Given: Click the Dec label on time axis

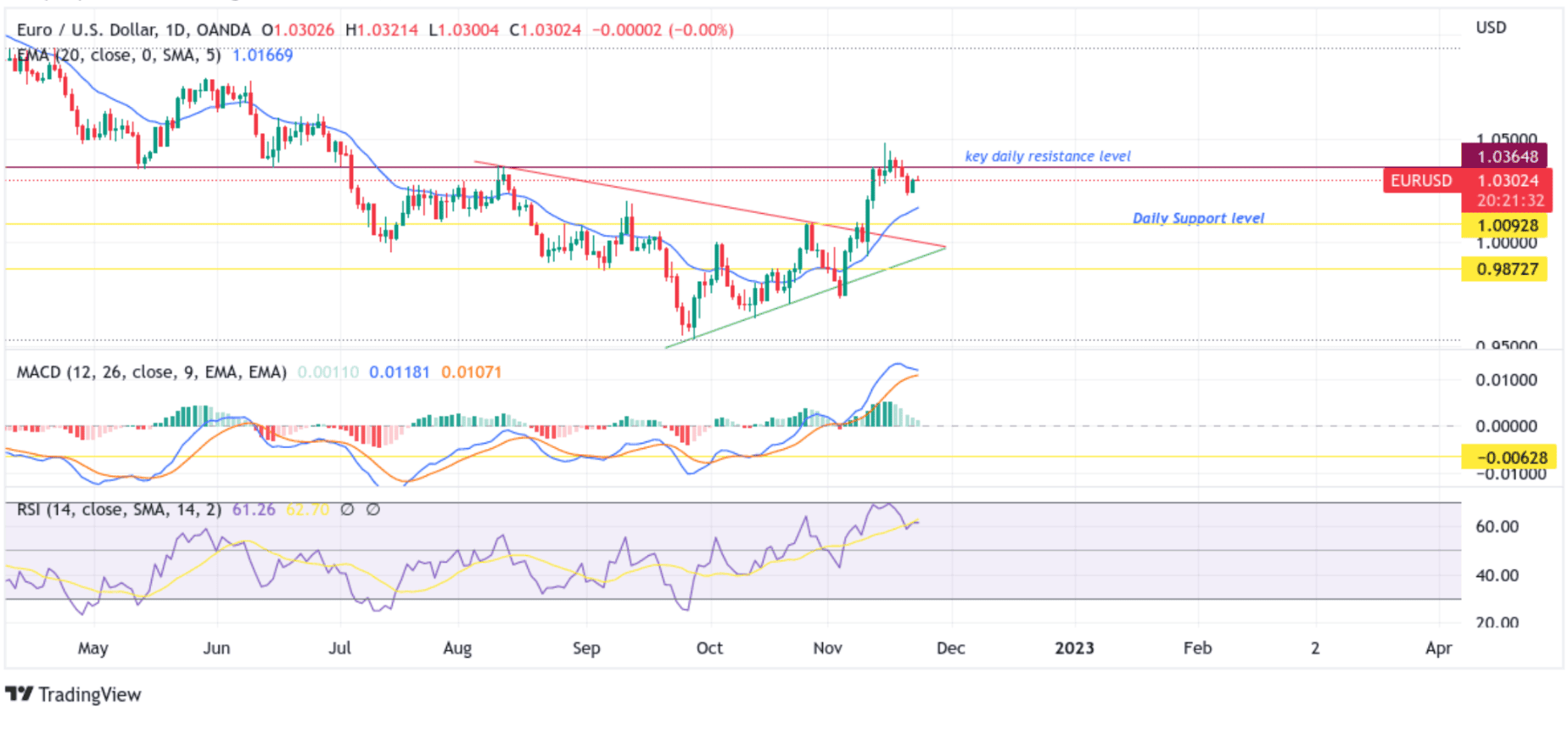Looking at the screenshot, I should tap(950, 648).
